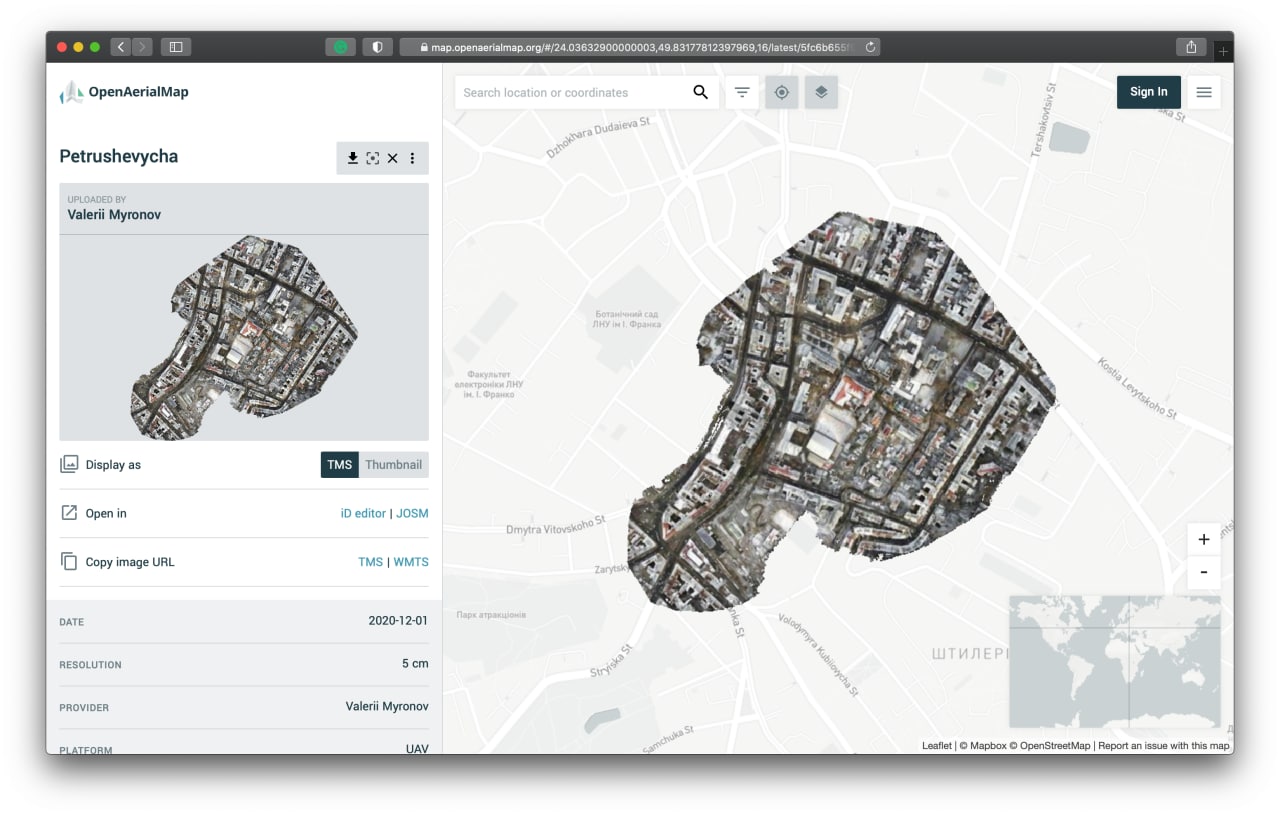
Task: Click the green extension icon in toolbar
Action: coord(340,47)
